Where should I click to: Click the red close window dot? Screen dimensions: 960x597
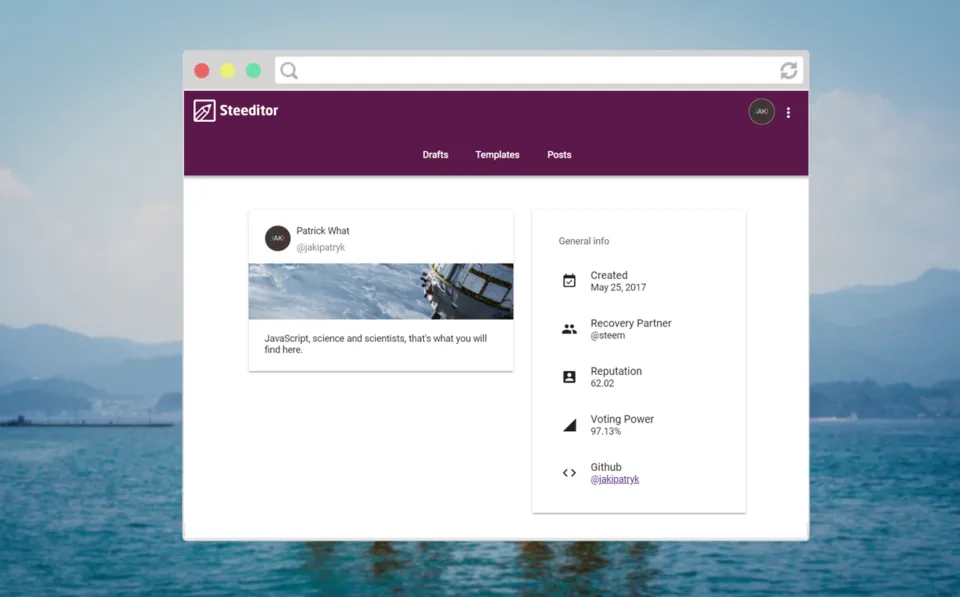(x=201, y=71)
